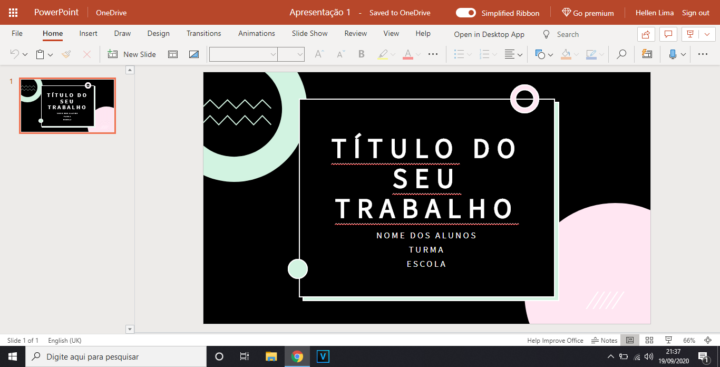Open the shape outline pen color

point(591,54)
